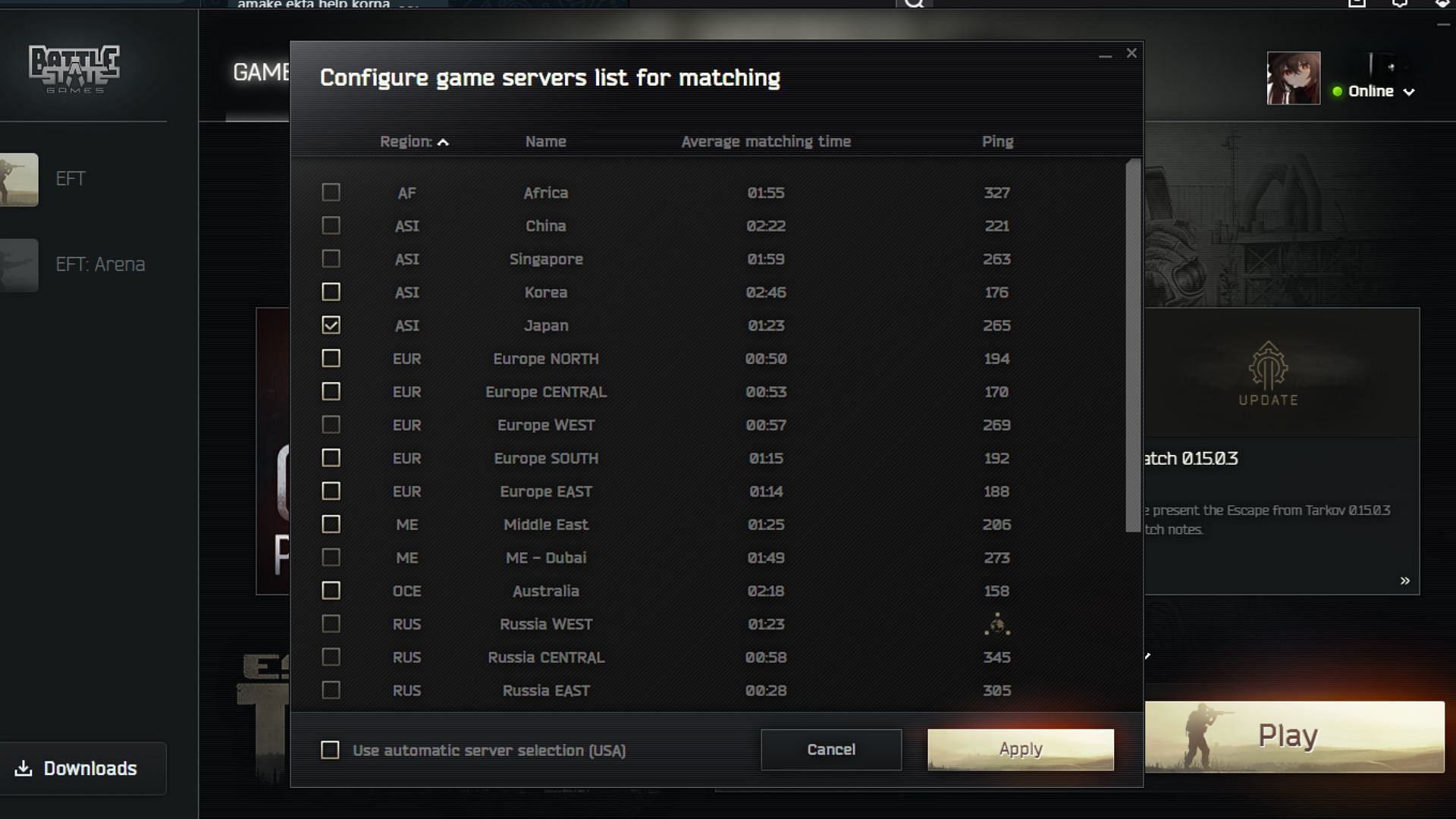The width and height of the screenshot is (1456, 819).
Task: Click the EFT Arena game icon
Action: click(x=18, y=264)
